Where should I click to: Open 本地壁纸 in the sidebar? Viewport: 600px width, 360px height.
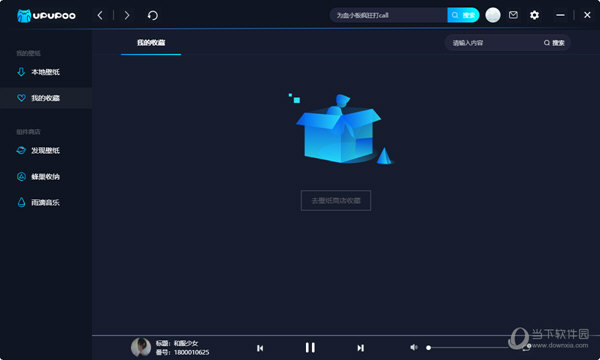click(46, 72)
